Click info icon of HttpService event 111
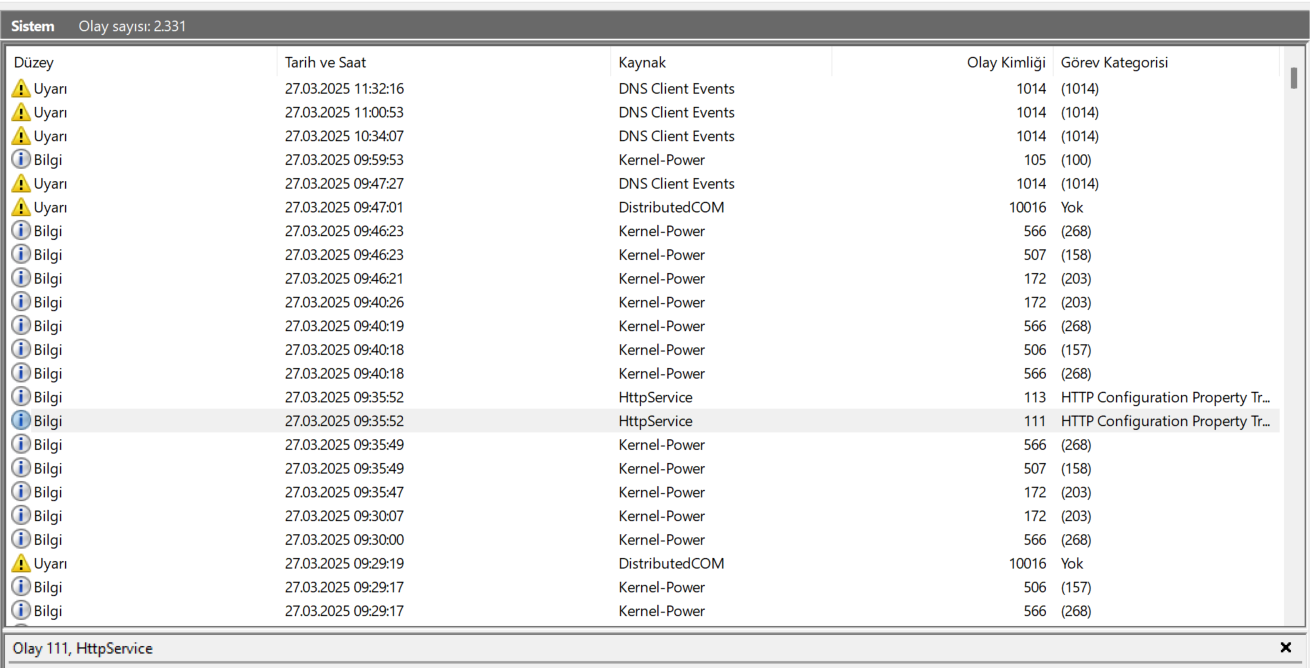Viewport: 1310px width, 668px height. [x=21, y=421]
